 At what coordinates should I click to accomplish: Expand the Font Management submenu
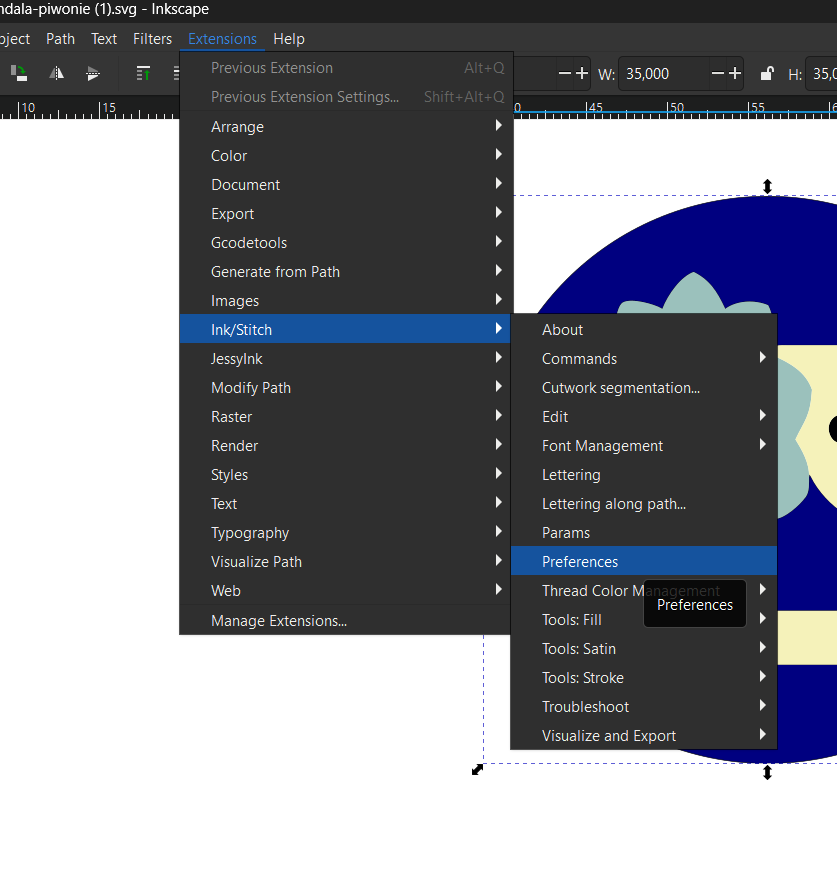tap(644, 446)
